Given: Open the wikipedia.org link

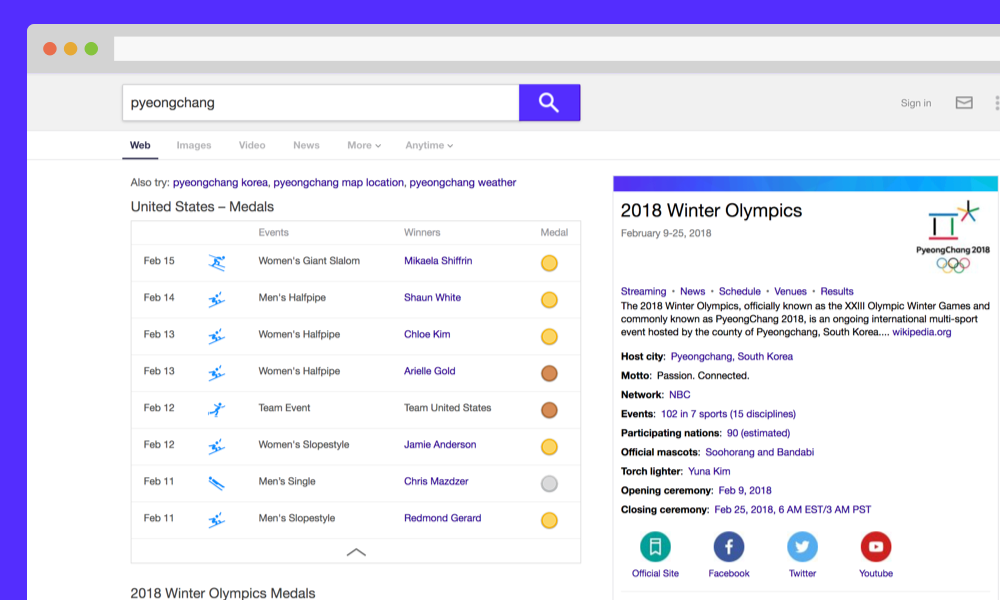Looking at the screenshot, I should pyautogui.click(x=922, y=332).
